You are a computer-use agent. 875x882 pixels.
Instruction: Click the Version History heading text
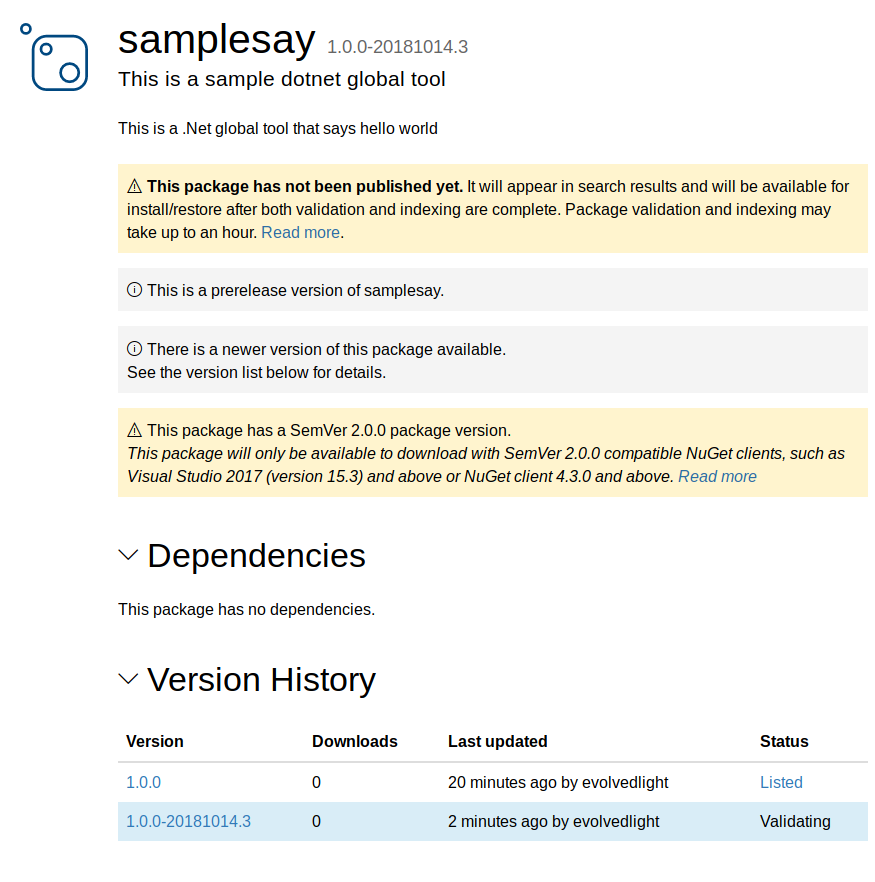click(x=261, y=679)
